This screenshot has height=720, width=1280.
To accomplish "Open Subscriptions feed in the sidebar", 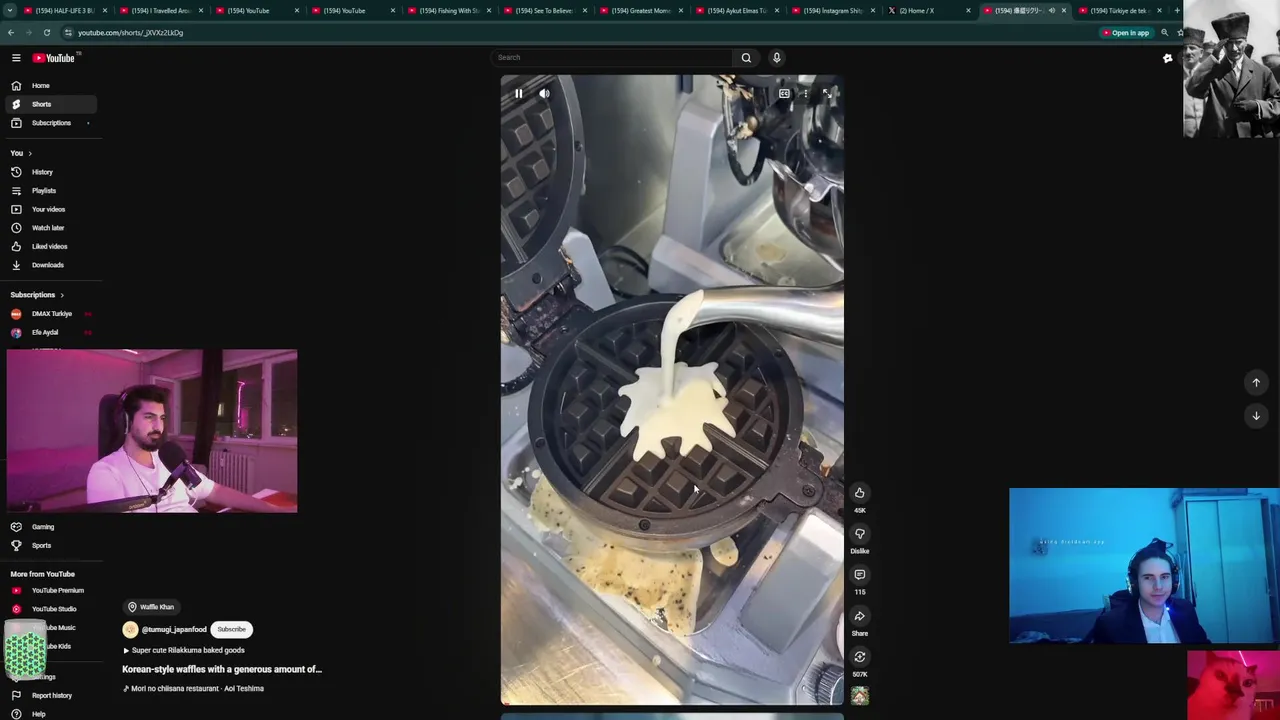I will pos(49,123).
